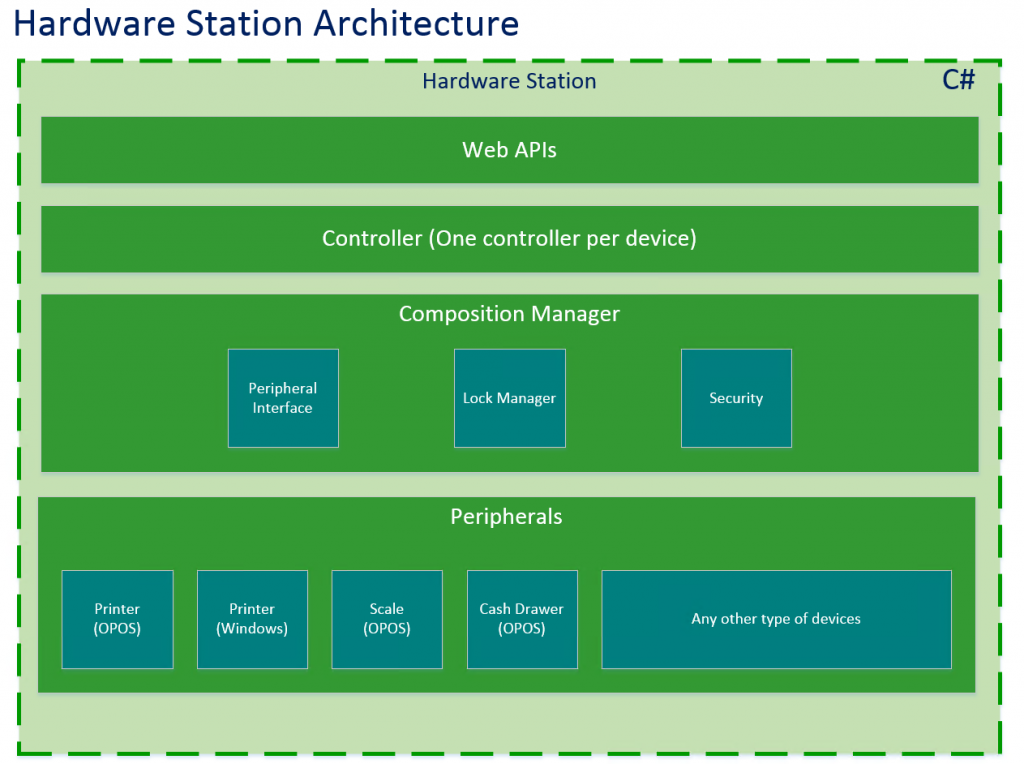This screenshot has height=764, width=1024.
Task: Select the Printer (OPOS) box
Action: [x=117, y=619]
